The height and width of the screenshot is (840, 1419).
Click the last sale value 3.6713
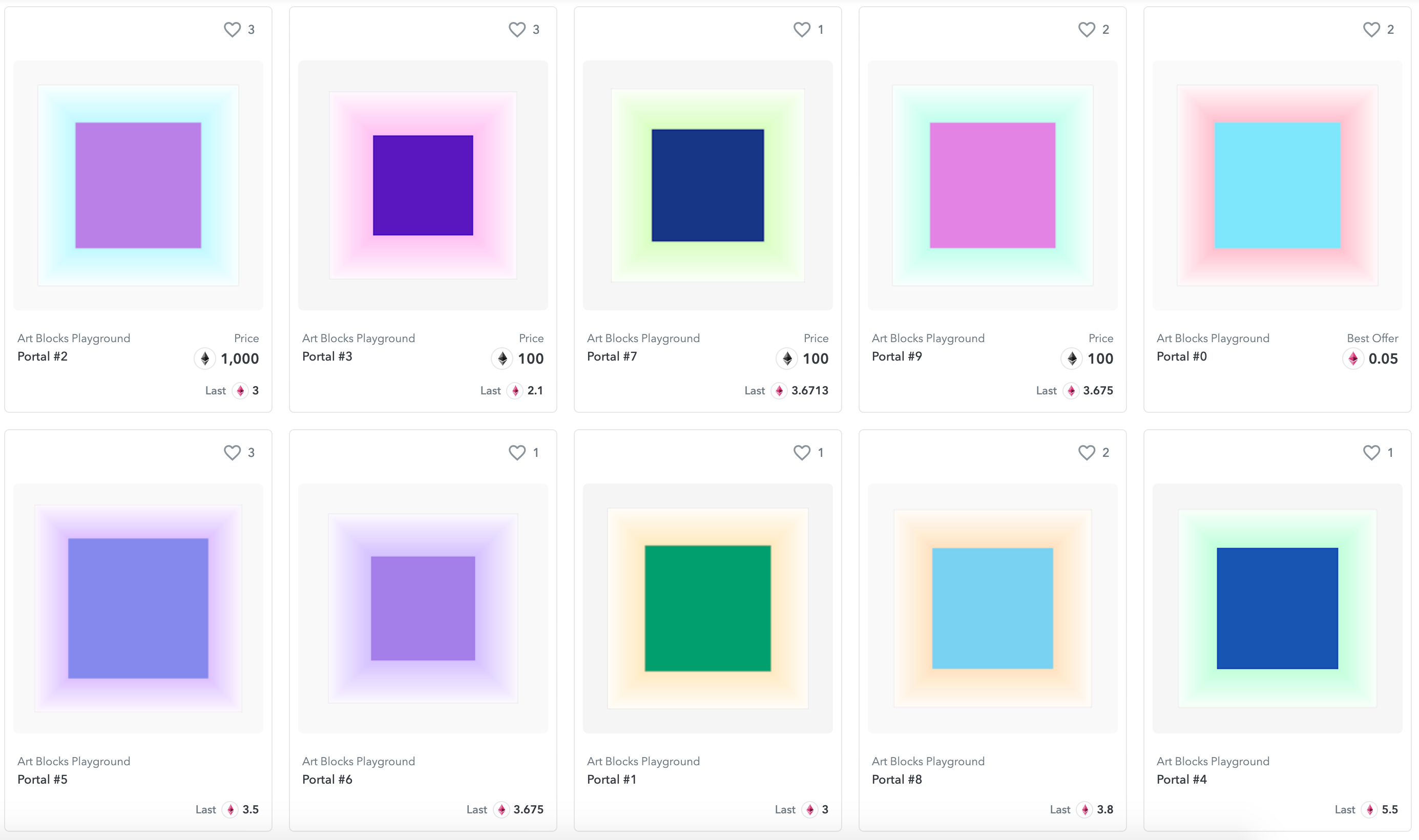click(x=809, y=391)
